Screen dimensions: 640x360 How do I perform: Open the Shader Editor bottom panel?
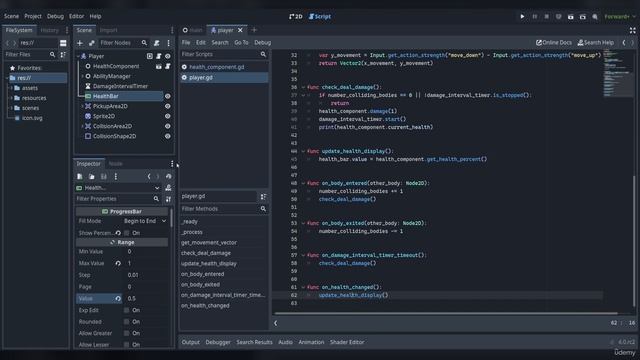coord(347,342)
